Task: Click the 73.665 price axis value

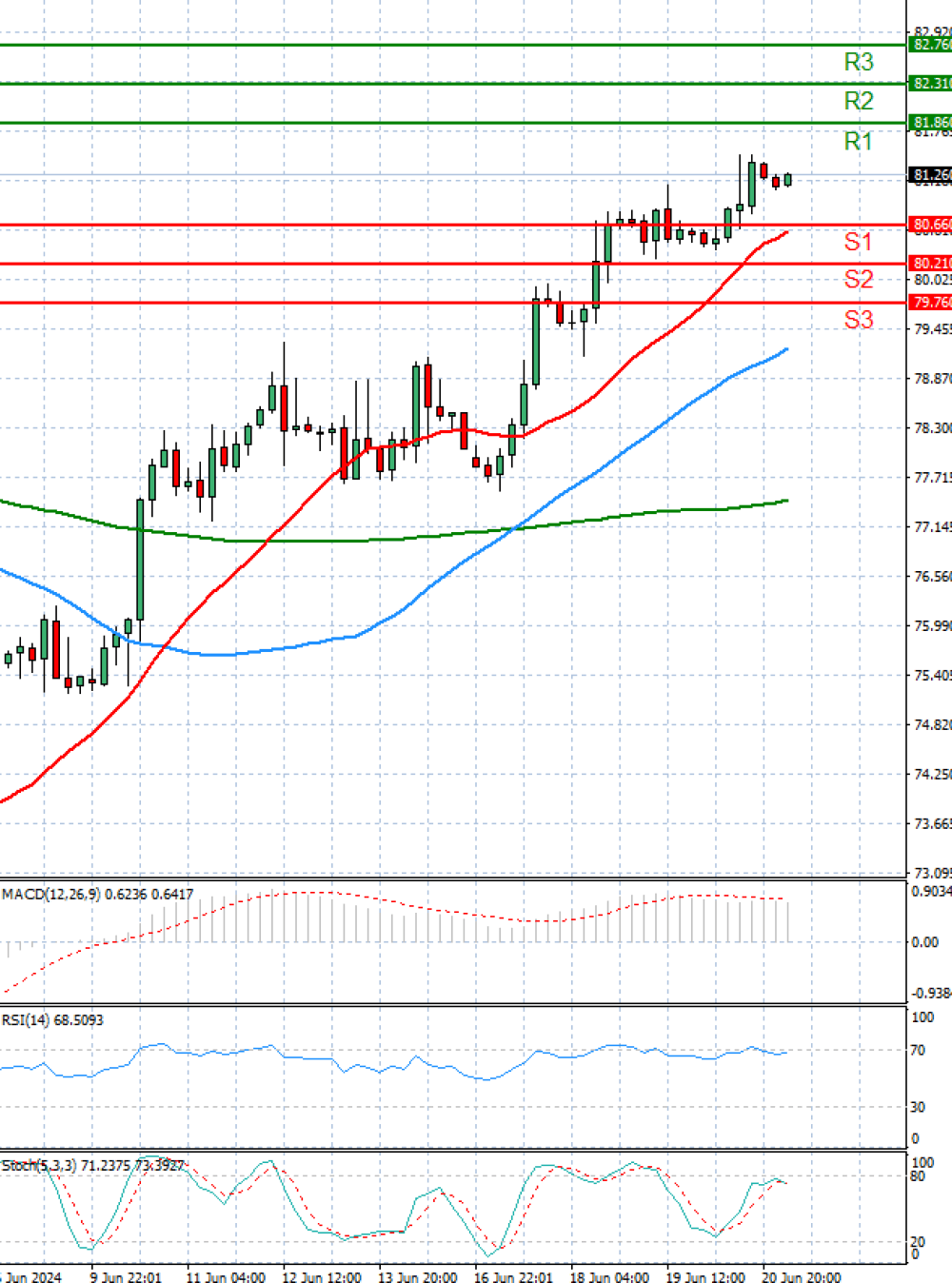Action: pos(932,824)
